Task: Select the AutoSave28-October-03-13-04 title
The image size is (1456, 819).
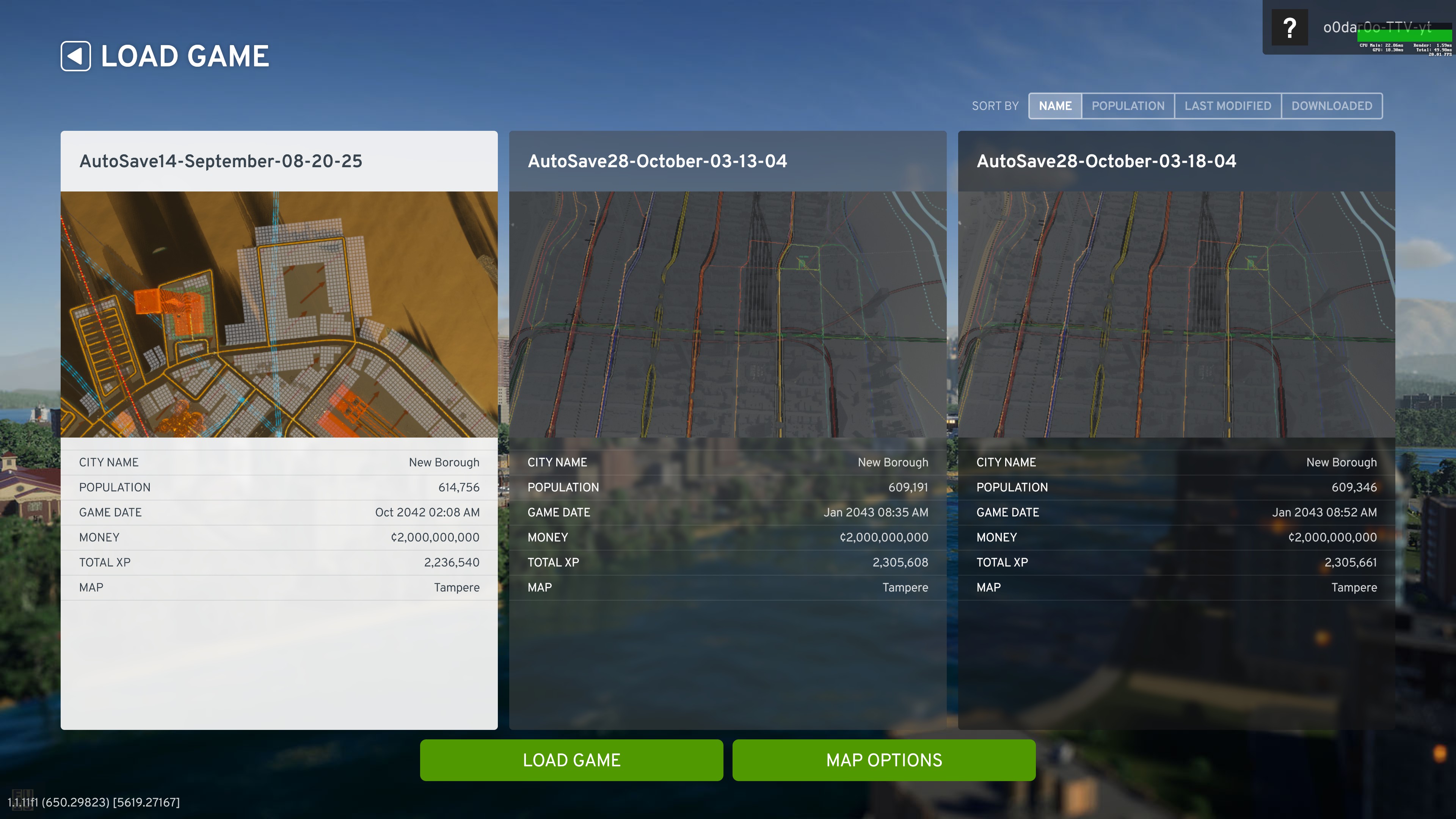Action: (657, 161)
